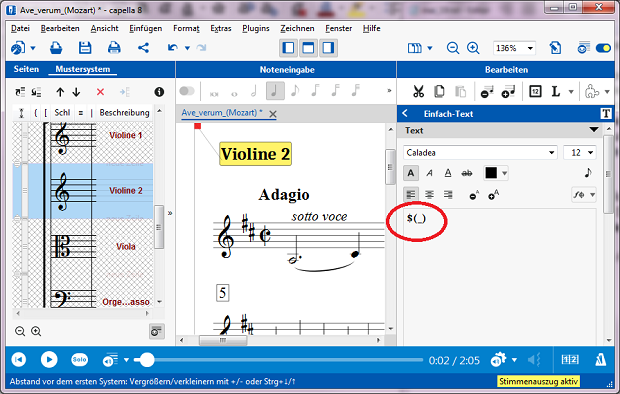Viewport: 620px width, 394px height.
Task: Increase text size with large A icon
Action: coord(493,195)
